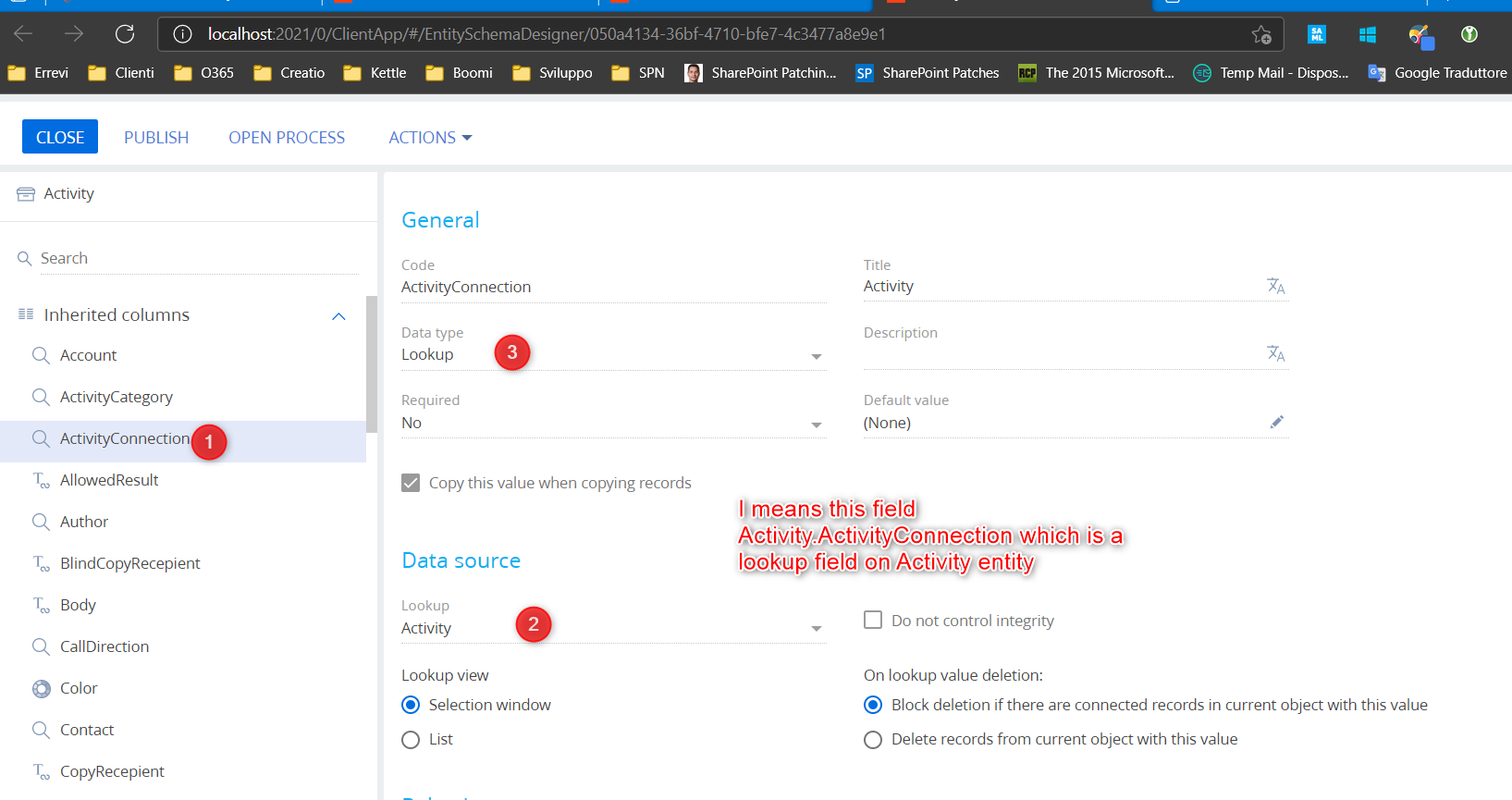
Task: Click the Description field translation icon
Action: pos(1276,354)
